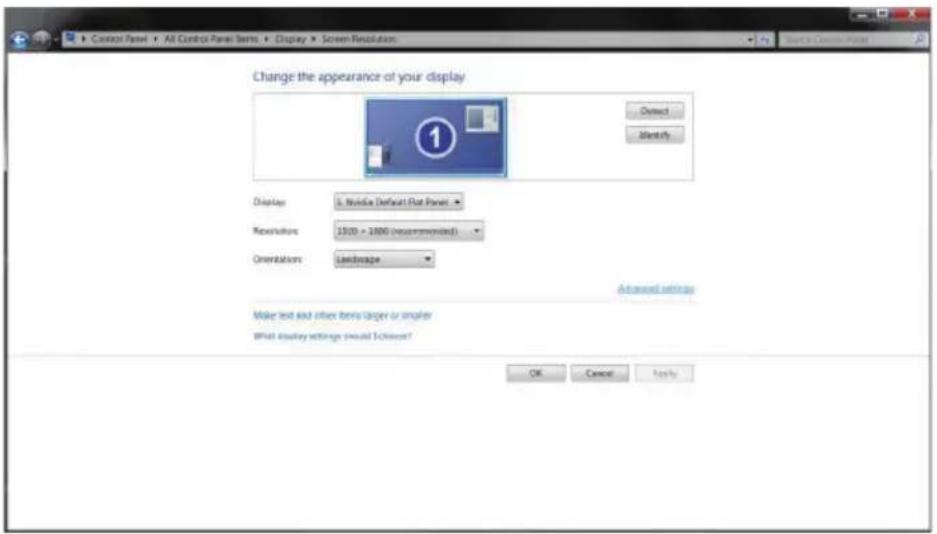The width and height of the screenshot is (937, 534).
Task: Go back with the Back arrow button
Action: [x=19, y=39]
